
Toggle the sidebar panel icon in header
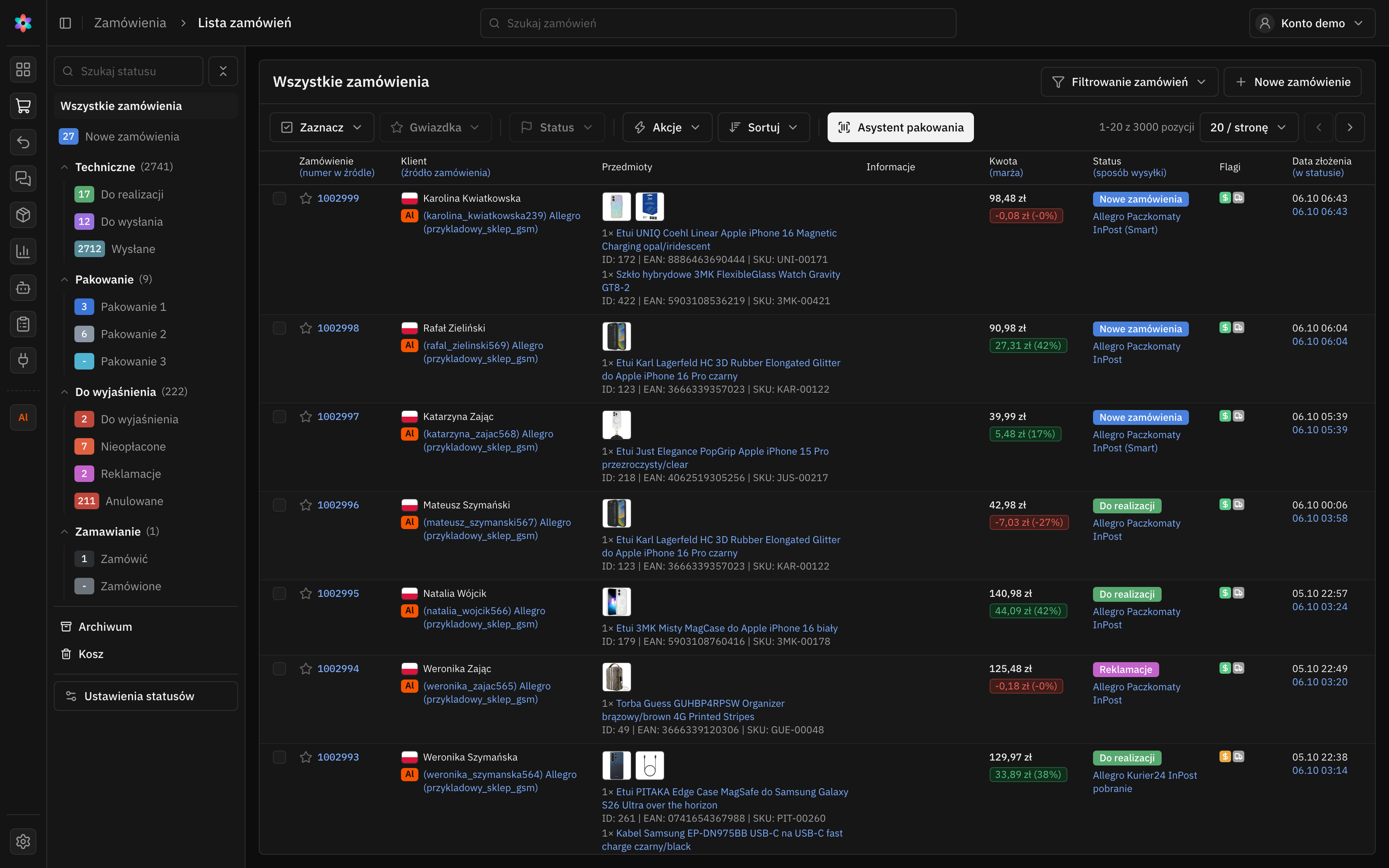pos(65,23)
